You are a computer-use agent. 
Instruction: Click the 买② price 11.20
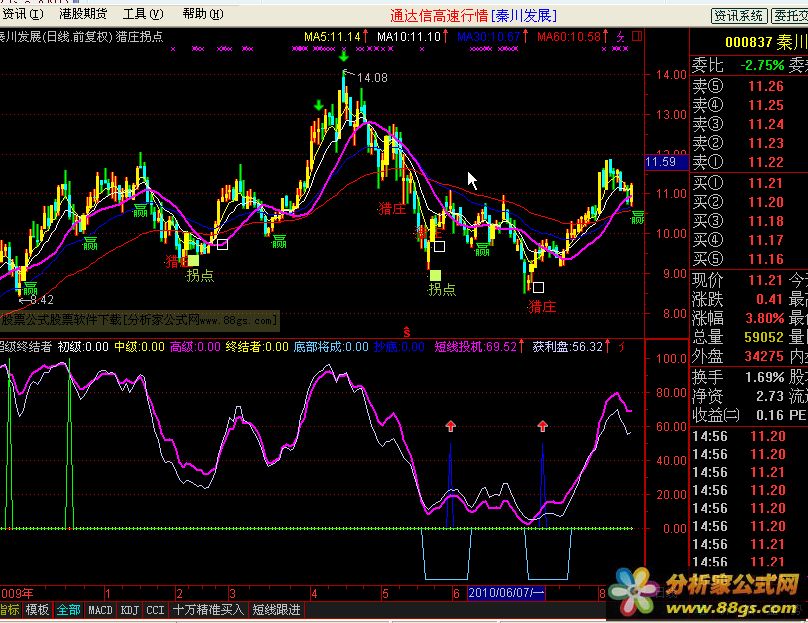pos(766,202)
